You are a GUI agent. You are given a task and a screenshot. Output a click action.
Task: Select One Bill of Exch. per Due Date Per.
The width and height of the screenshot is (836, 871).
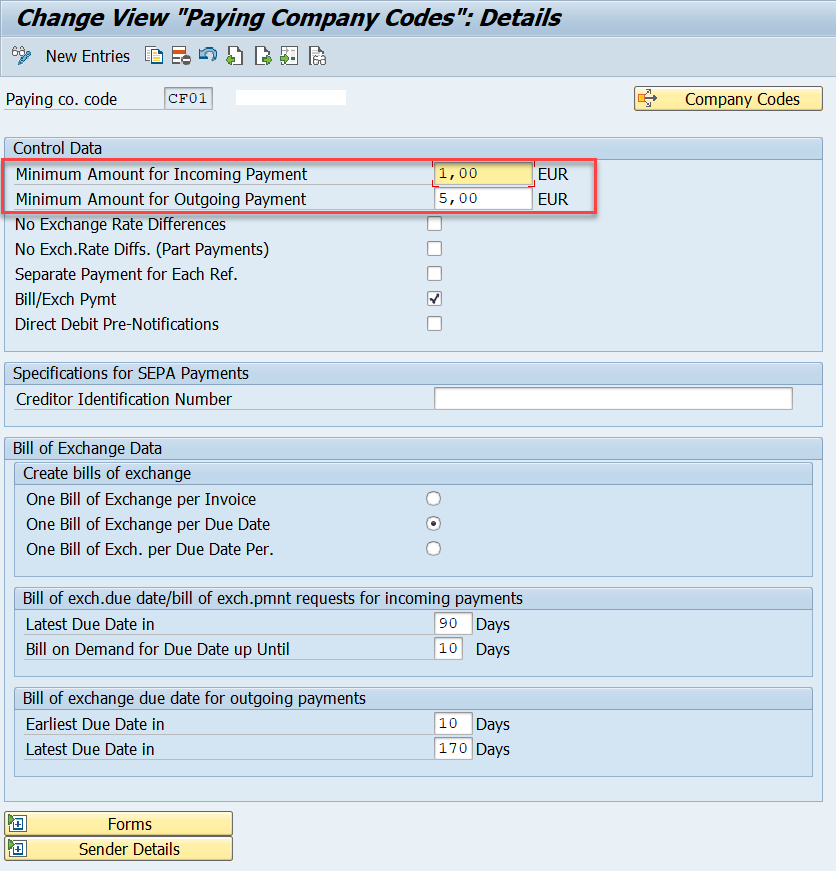pyautogui.click(x=433, y=549)
